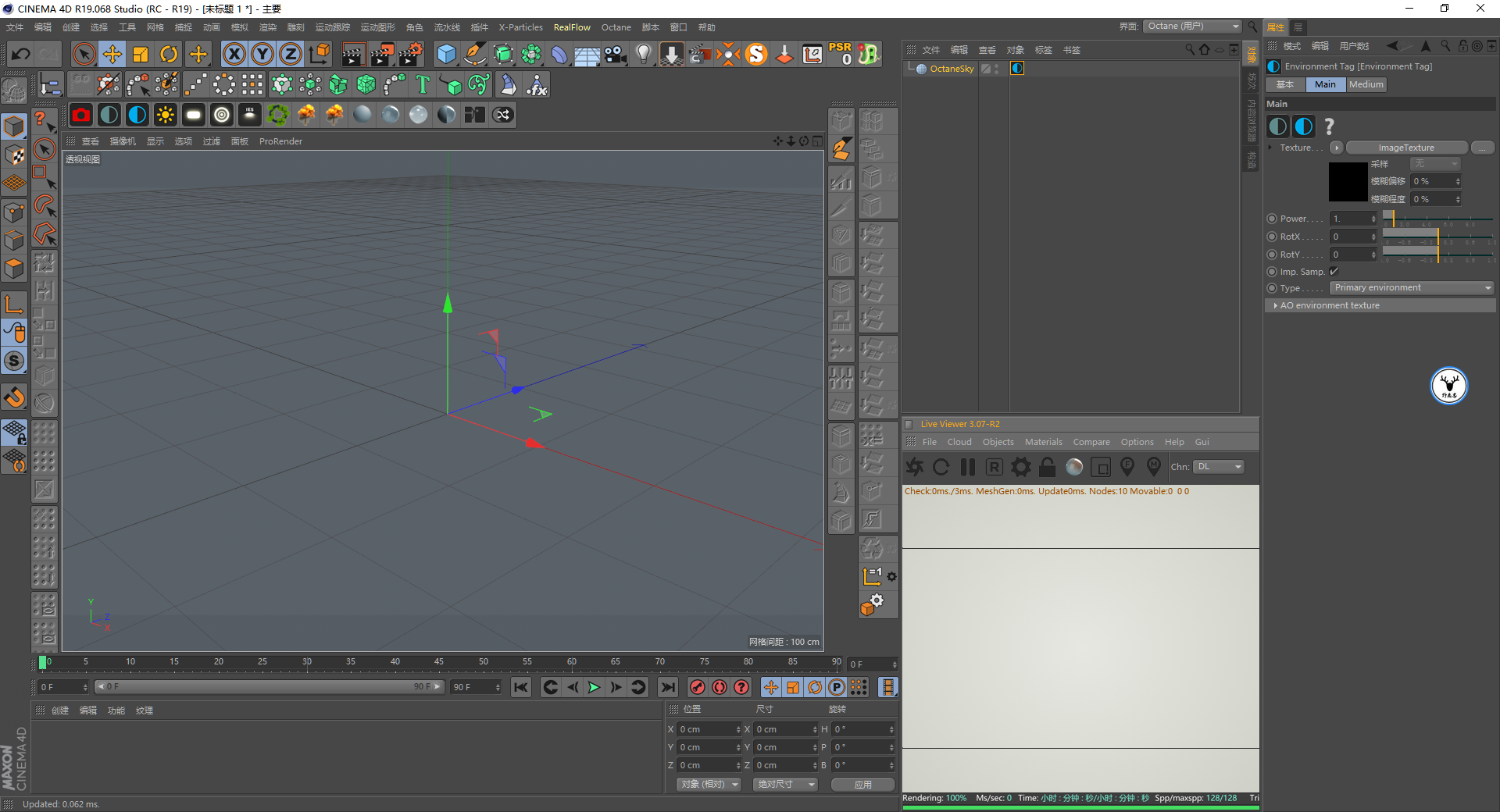
Task: Activate the Rotate tool in top toolbar
Action: click(169, 54)
